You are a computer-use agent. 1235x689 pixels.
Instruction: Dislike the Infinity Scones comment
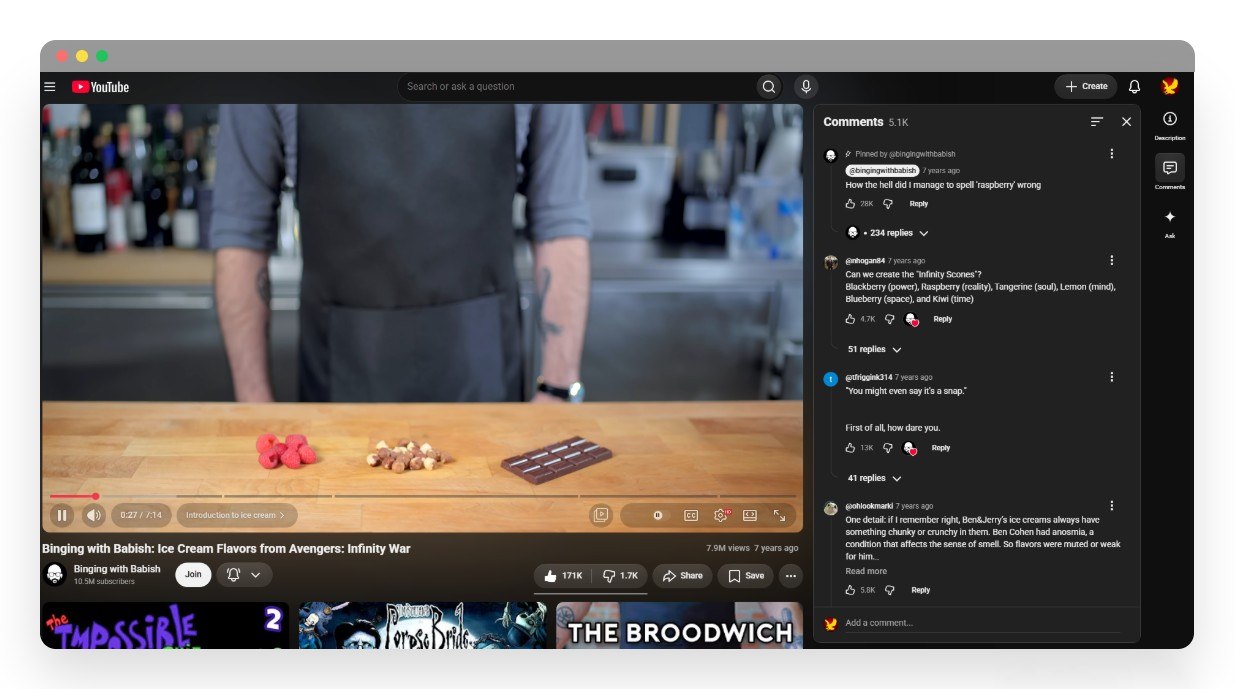pyautogui.click(x=890, y=319)
